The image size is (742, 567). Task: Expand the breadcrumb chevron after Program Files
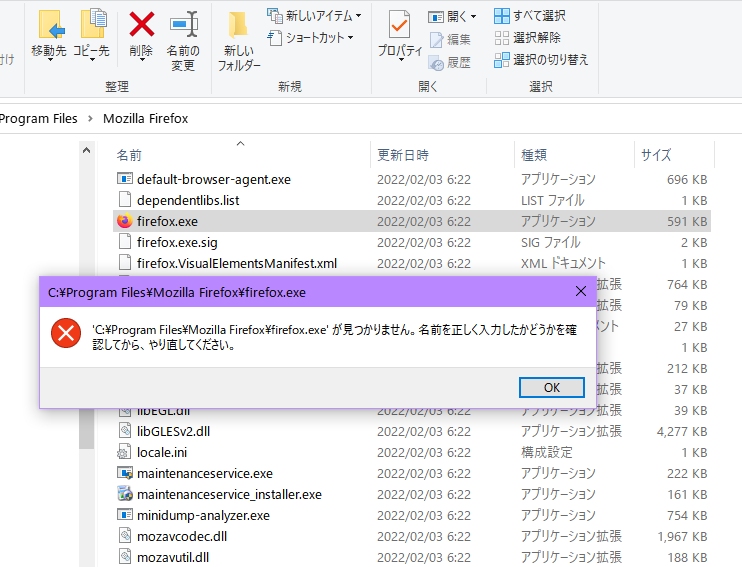click(90, 119)
